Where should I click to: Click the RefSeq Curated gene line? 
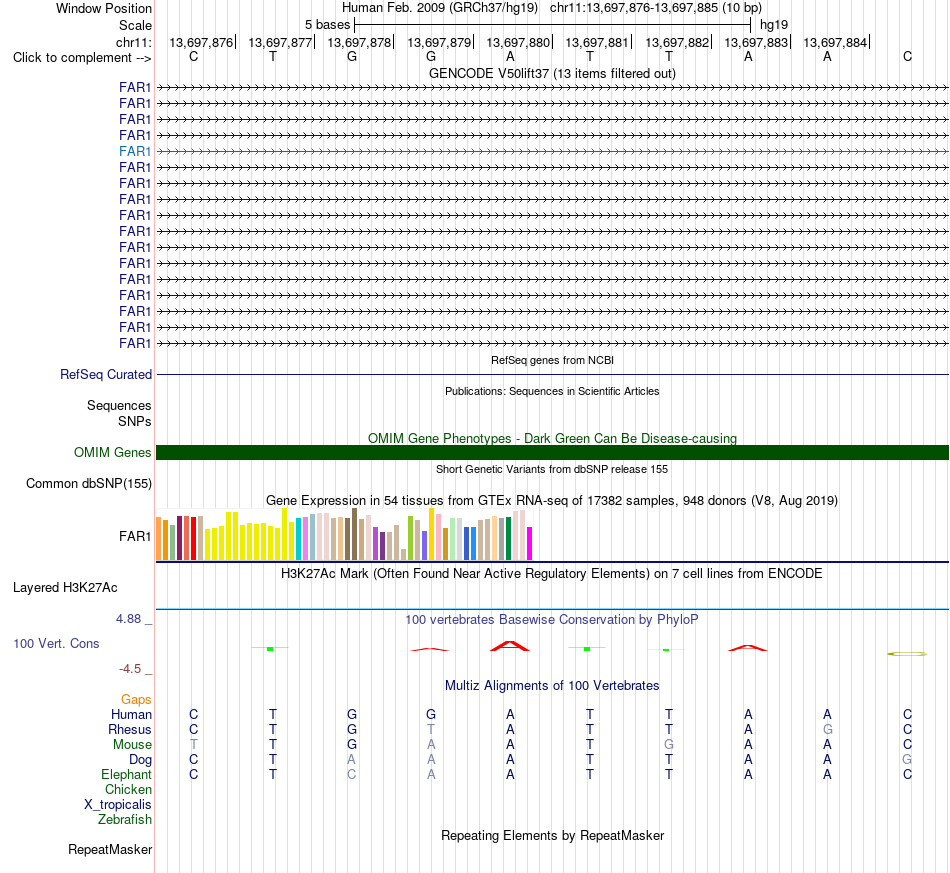(x=553, y=374)
